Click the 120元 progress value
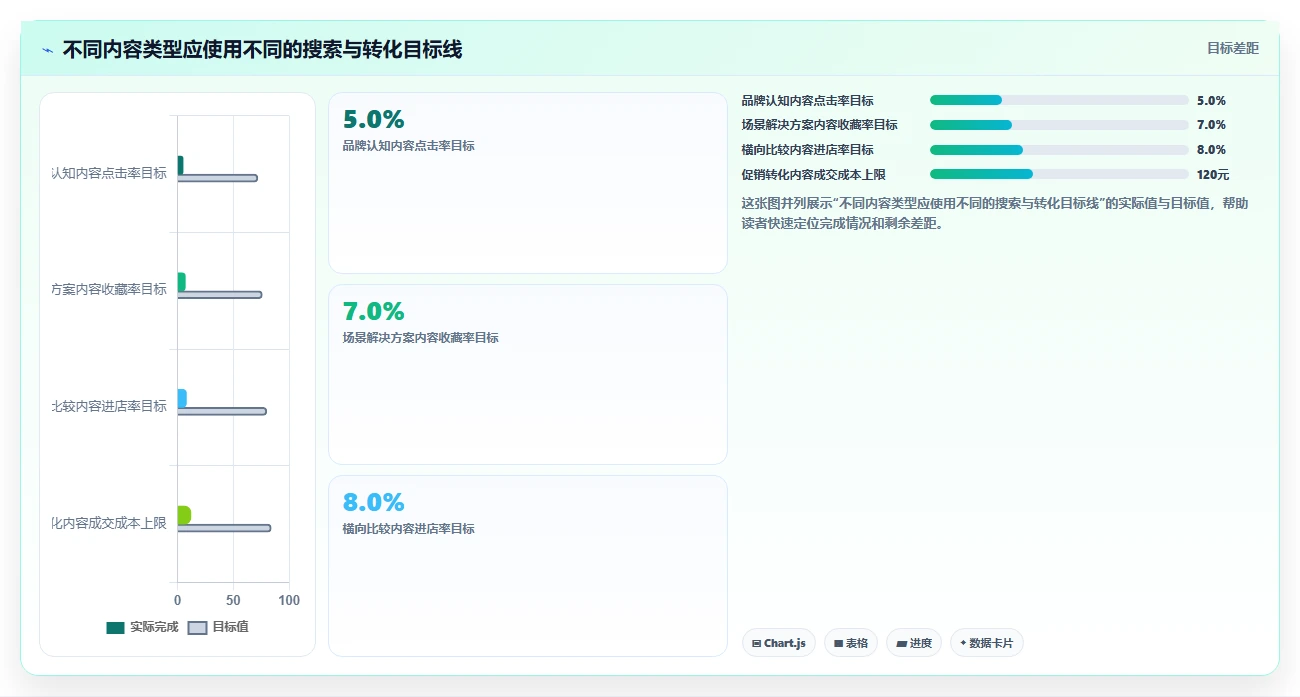 (x=1213, y=175)
